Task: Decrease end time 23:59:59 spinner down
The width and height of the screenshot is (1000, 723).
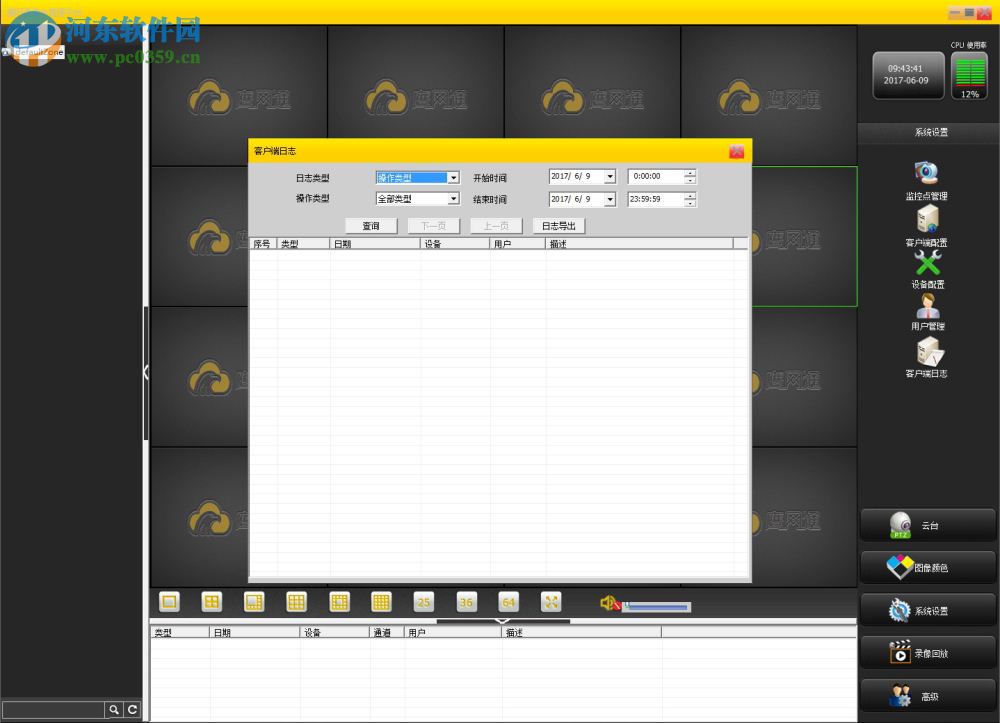Action: [690, 203]
